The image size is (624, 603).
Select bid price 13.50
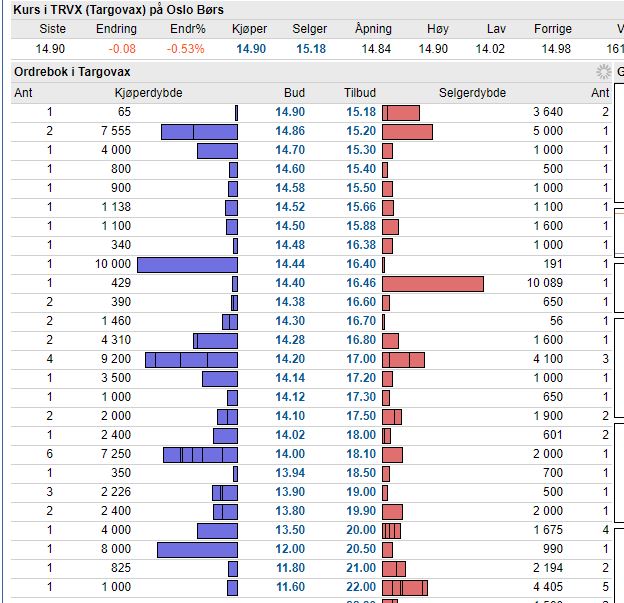pos(290,530)
